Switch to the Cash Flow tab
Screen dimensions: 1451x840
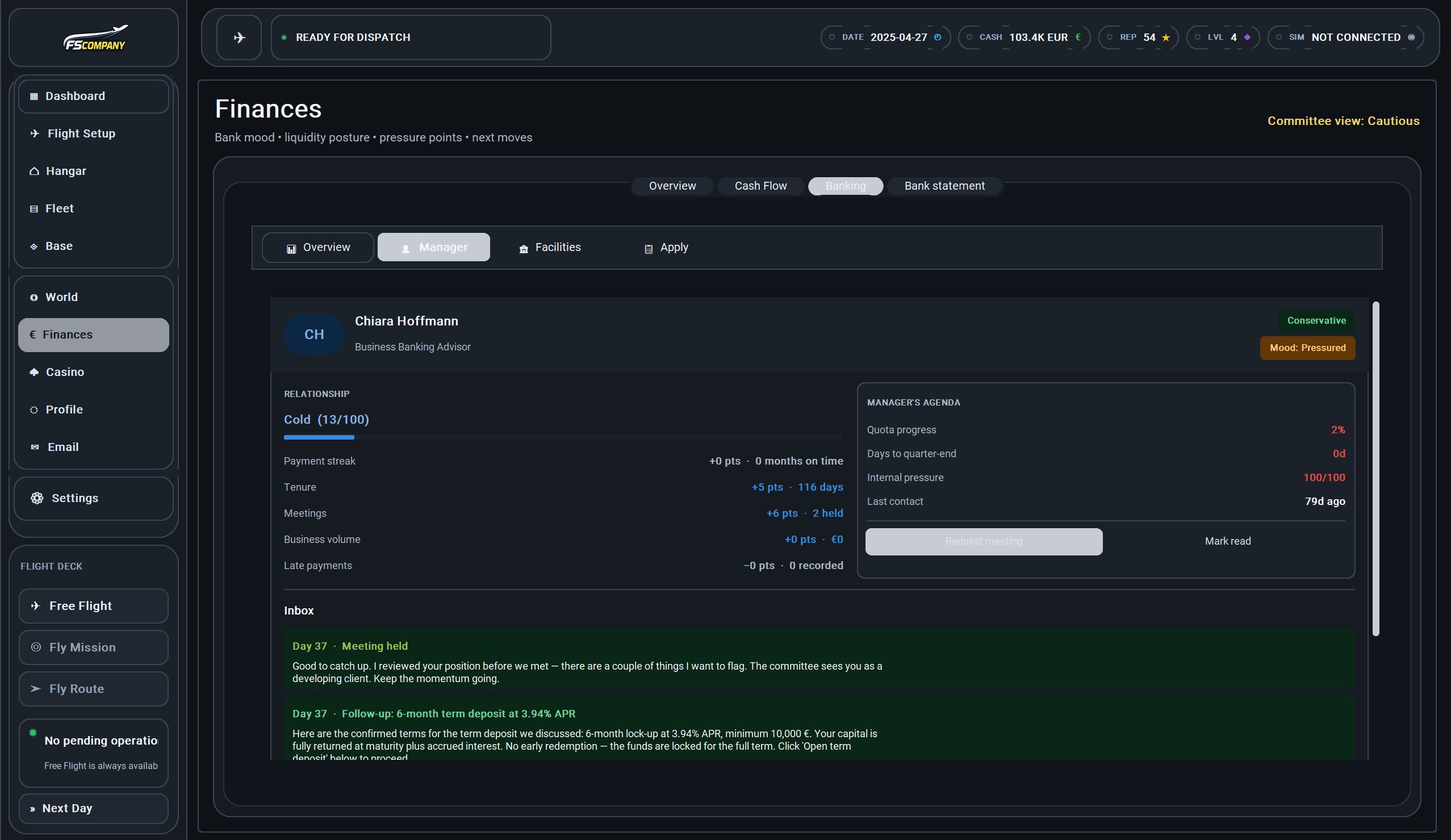(760, 186)
